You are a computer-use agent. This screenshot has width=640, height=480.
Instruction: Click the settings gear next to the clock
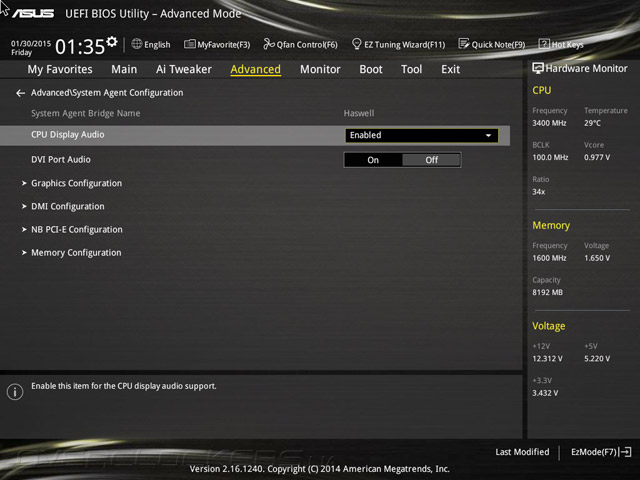[x=112, y=41]
